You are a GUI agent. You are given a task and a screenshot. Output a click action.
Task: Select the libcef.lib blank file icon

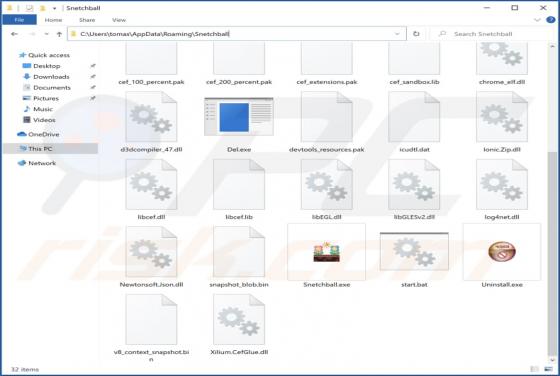pos(239,184)
